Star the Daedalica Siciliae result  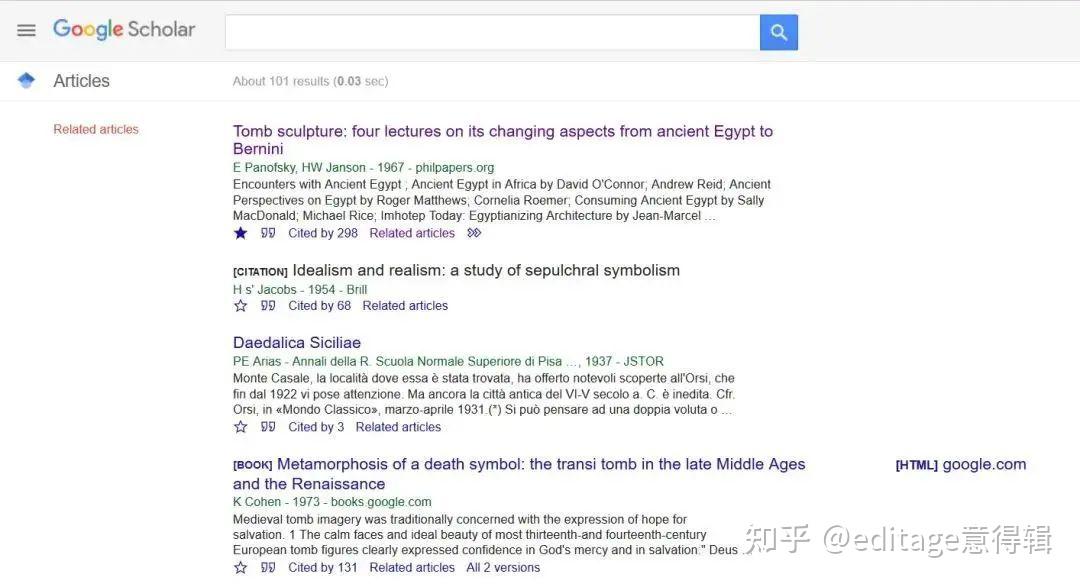tap(240, 427)
